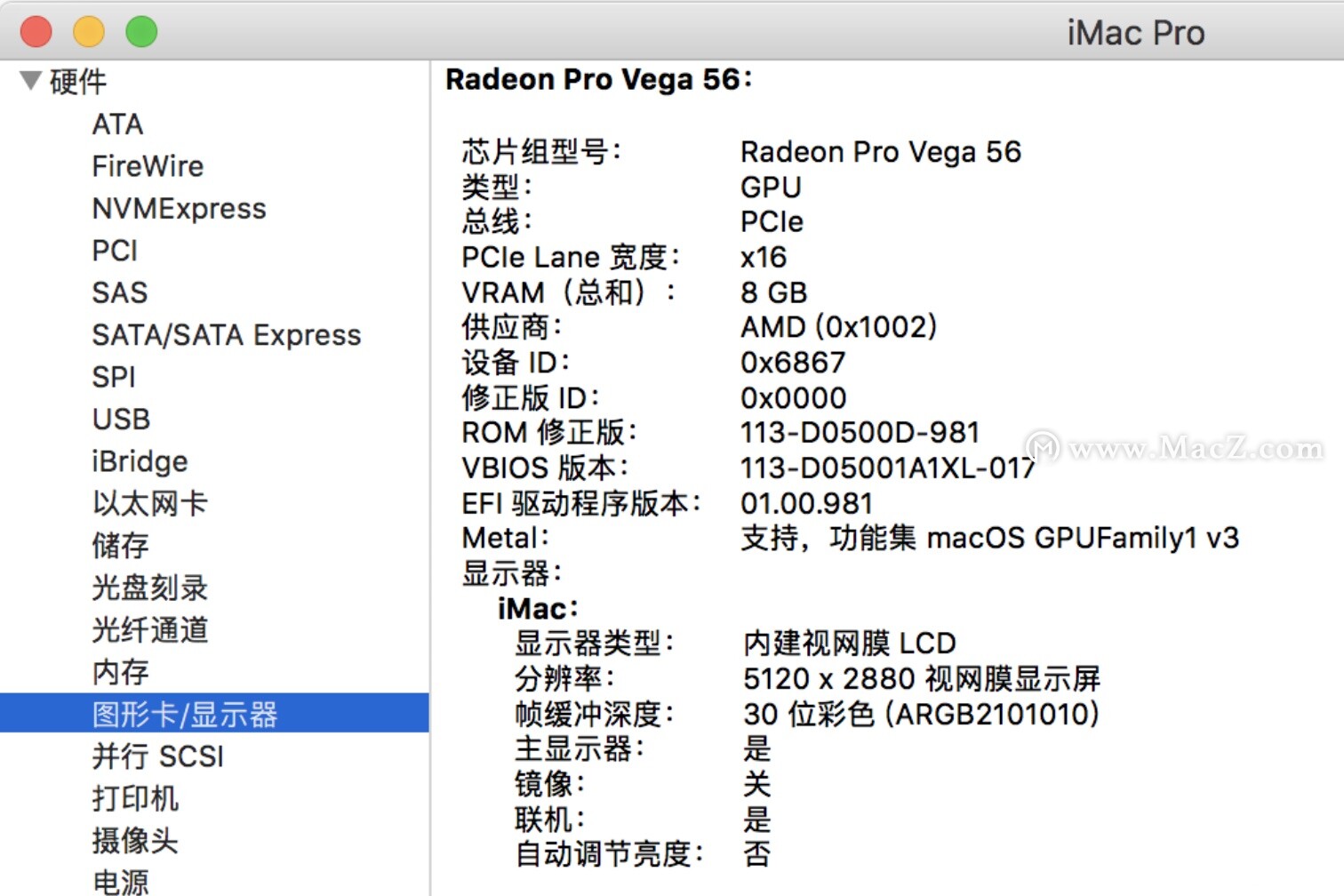
Task: Select 硬件 category header in sidebar
Action: point(78,82)
